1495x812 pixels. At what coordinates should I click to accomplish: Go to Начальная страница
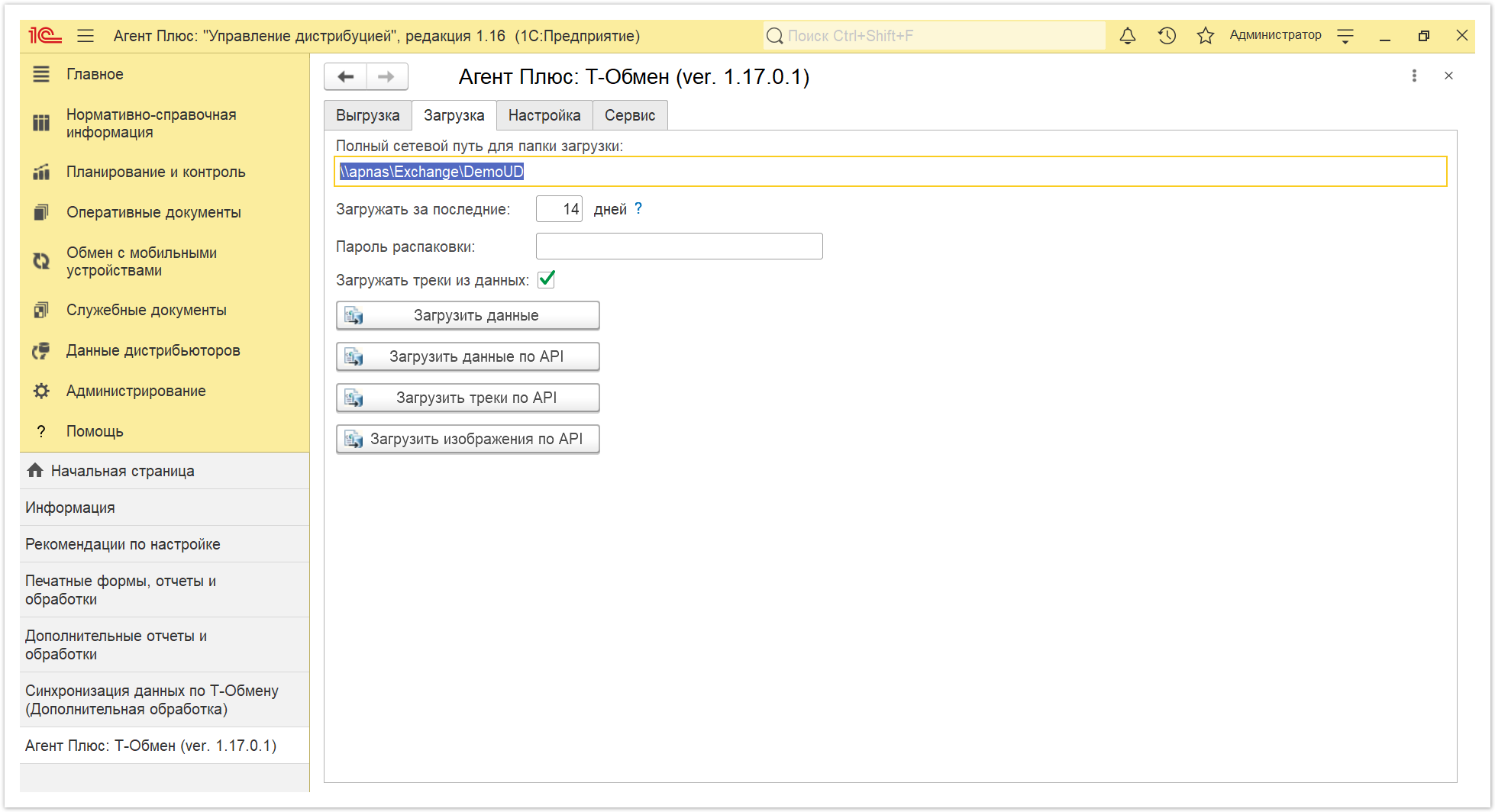[x=165, y=471]
